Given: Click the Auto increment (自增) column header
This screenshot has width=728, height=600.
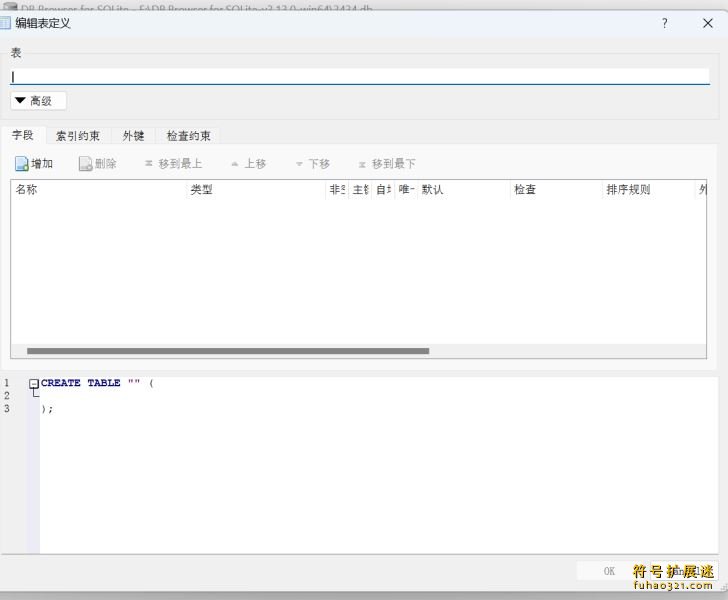Looking at the screenshot, I should pyautogui.click(x=384, y=189).
